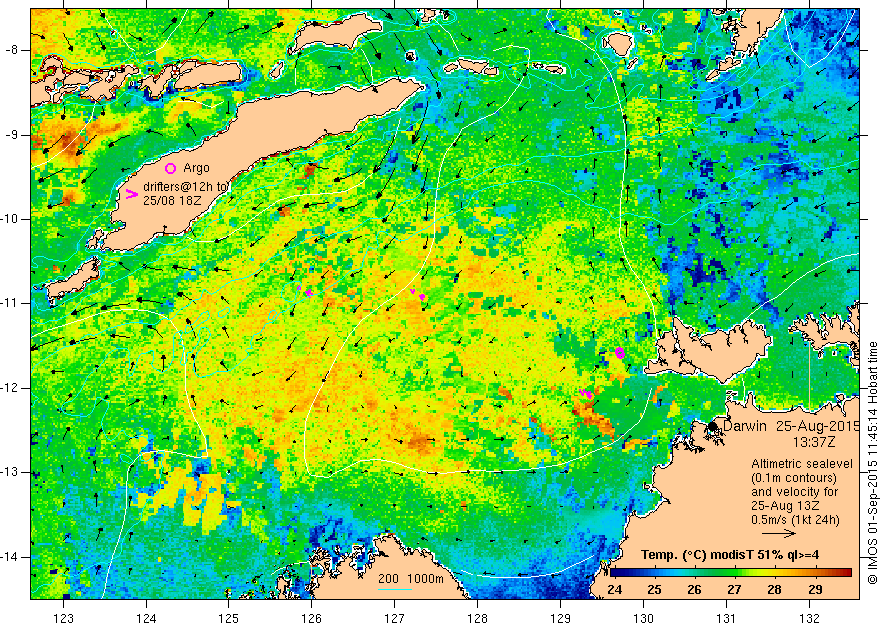Click the colorbar label '28'
This screenshot has width=880, height=630.
pyautogui.click(x=775, y=590)
